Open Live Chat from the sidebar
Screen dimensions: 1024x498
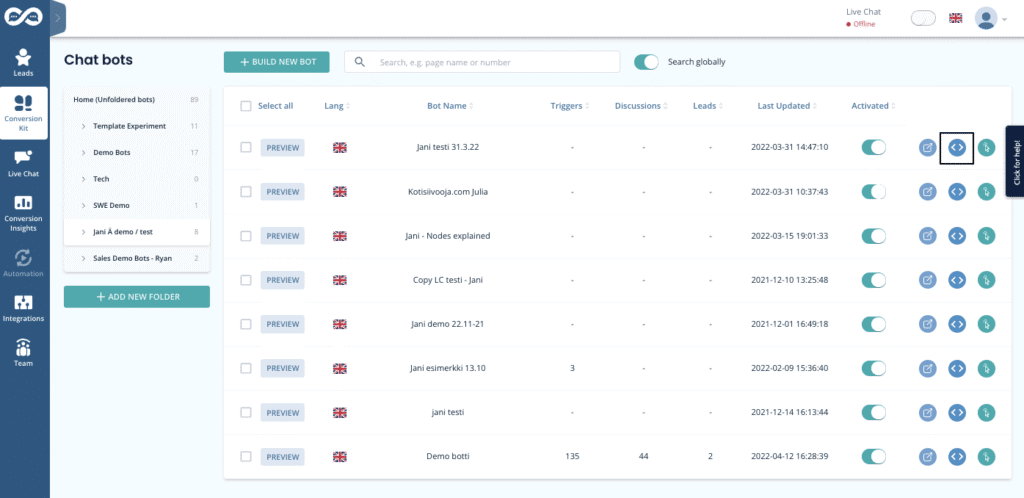click(23, 164)
